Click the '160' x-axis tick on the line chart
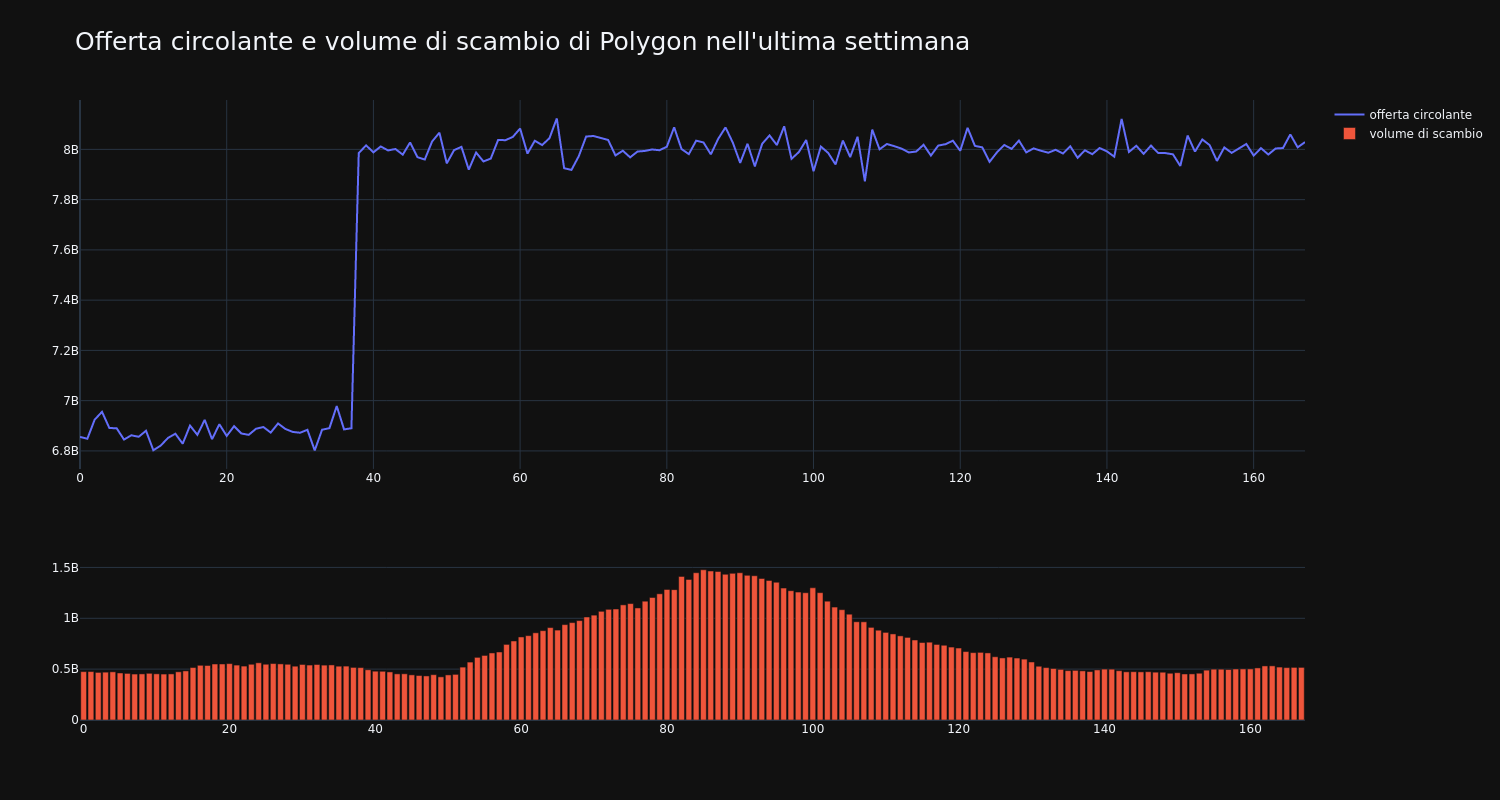The height and width of the screenshot is (800, 1500). pos(1253,478)
